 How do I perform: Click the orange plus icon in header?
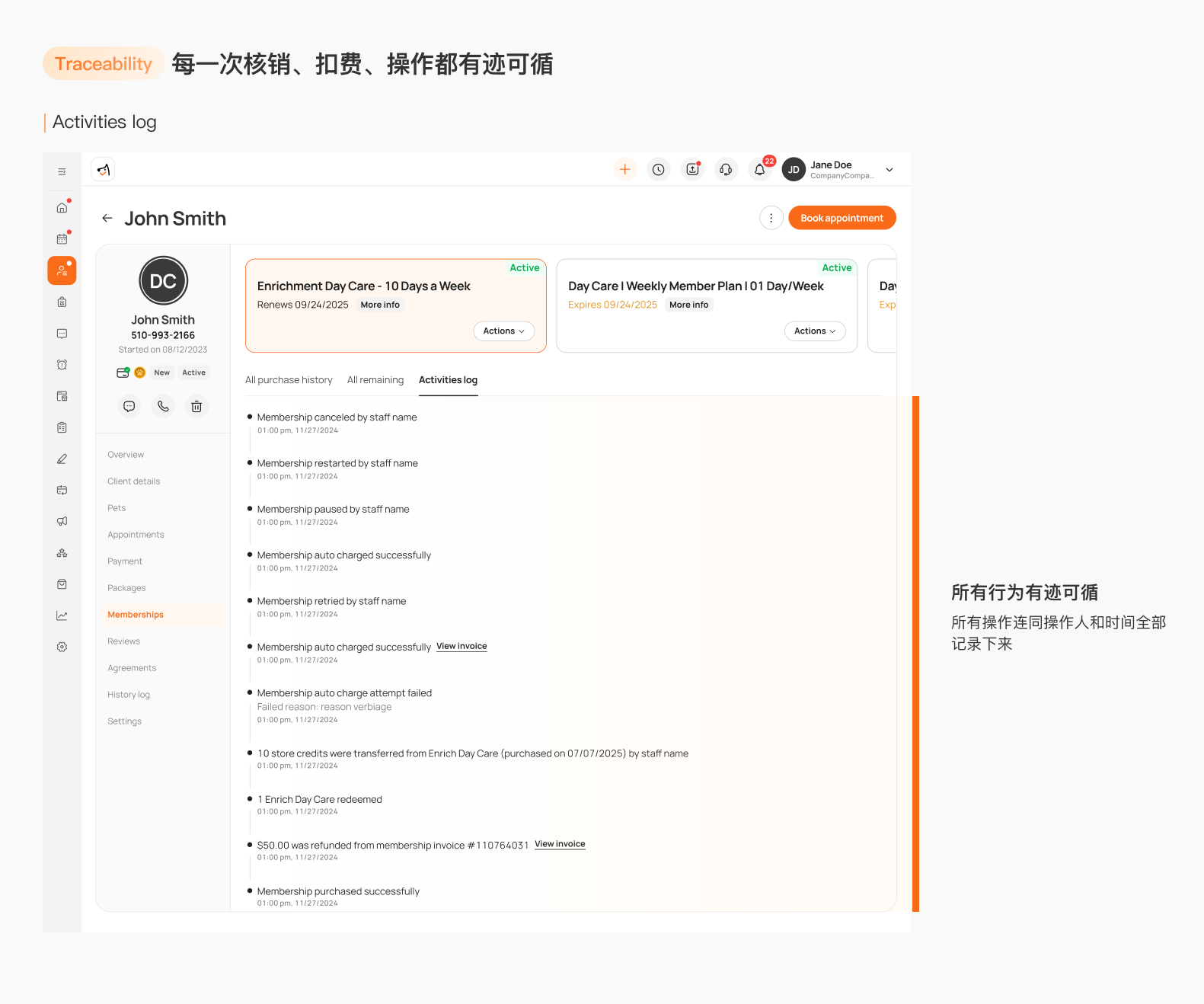624,169
